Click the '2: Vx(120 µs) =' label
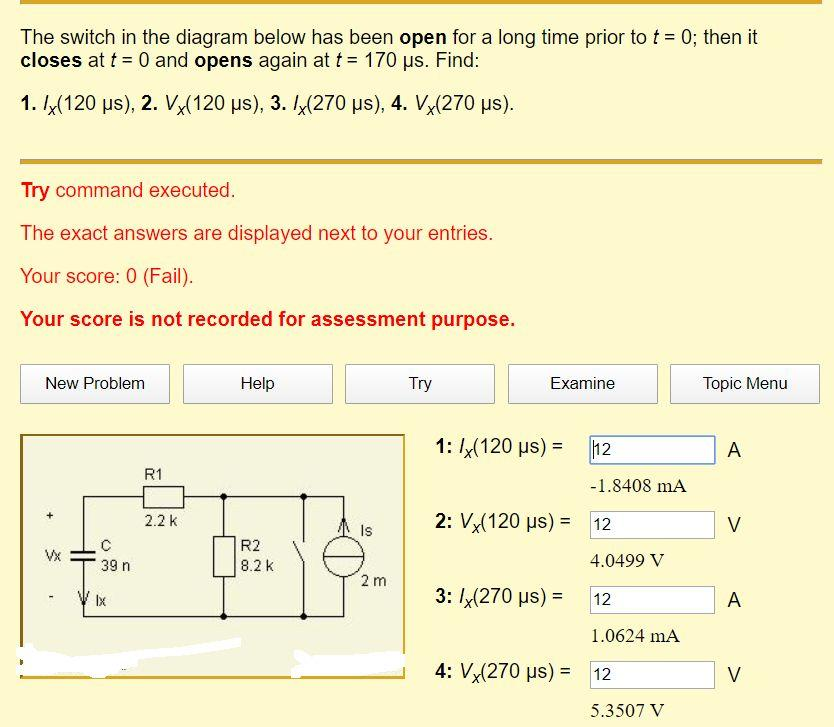 pos(503,522)
